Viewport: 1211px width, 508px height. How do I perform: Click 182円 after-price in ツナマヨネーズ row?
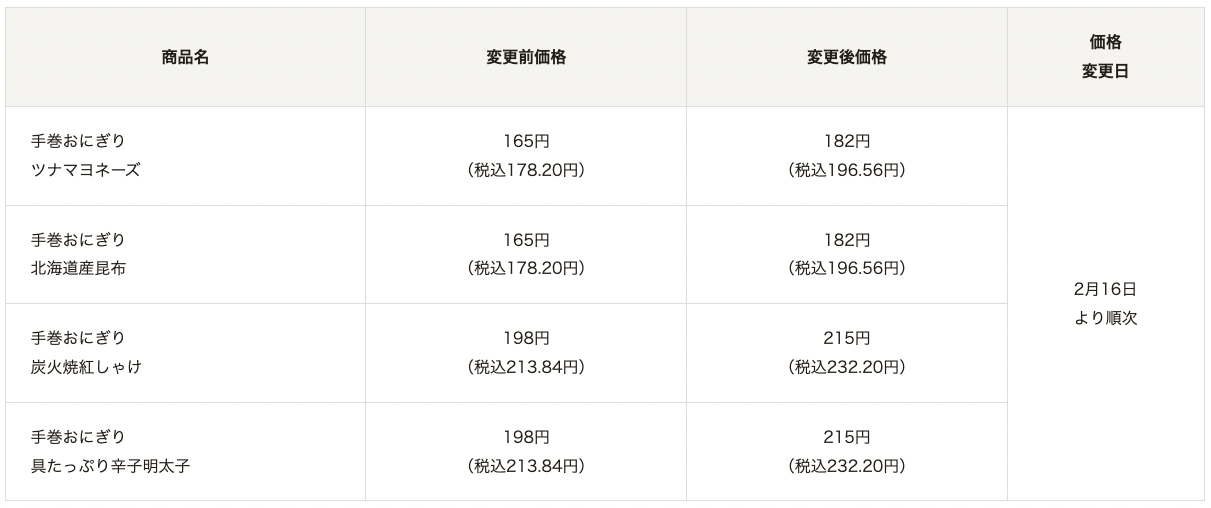(x=847, y=141)
